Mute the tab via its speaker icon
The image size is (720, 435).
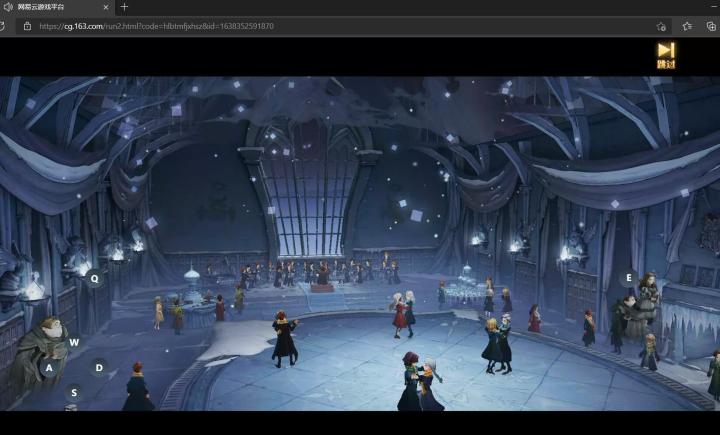click(x=8, y=7)
